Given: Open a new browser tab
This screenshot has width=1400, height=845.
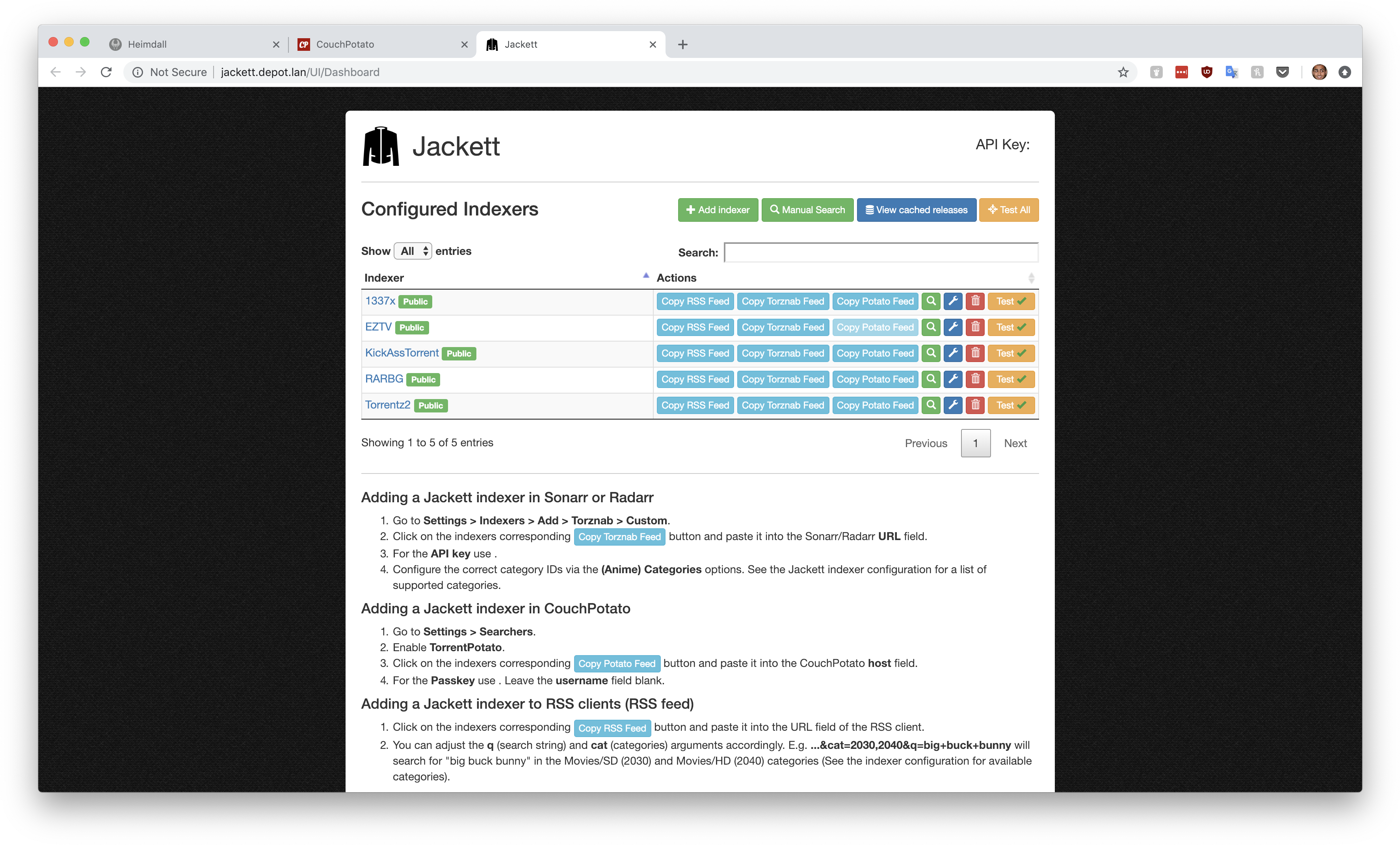Looking at the screenshot, I should tap(682, 44).
